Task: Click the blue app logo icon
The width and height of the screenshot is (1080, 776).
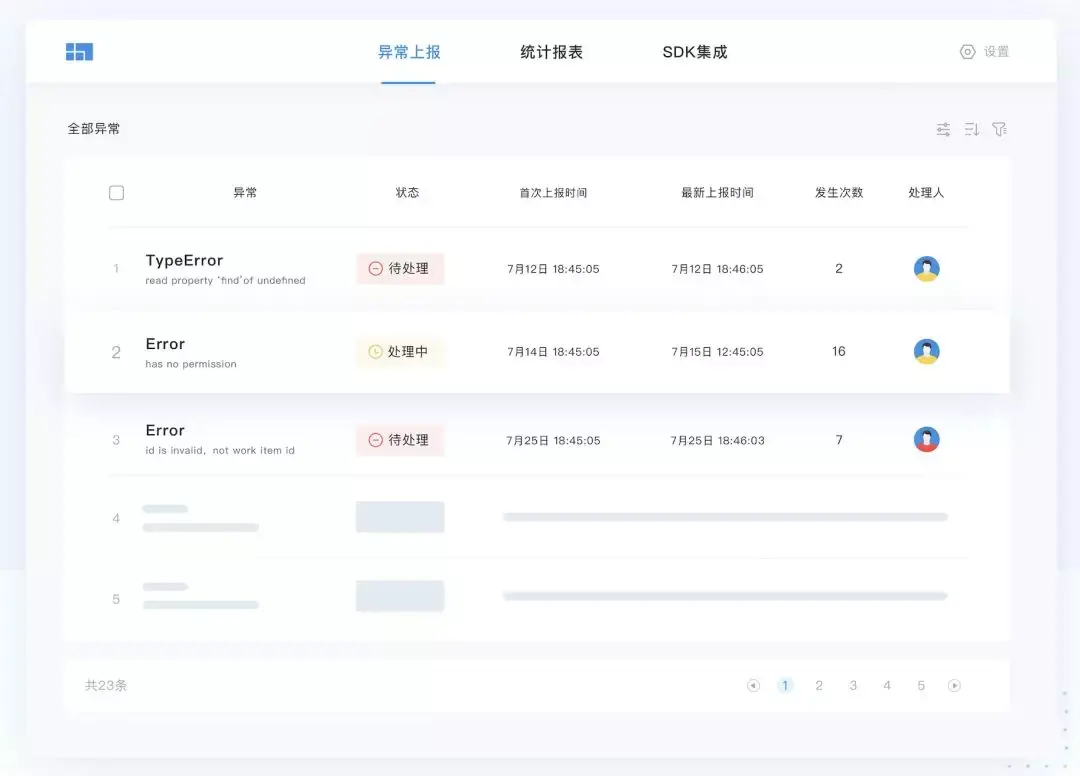Action: (x=79, y=52)
